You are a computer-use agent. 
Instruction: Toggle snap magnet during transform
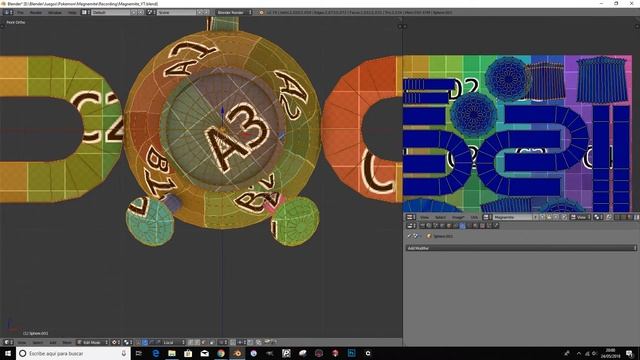232,342
